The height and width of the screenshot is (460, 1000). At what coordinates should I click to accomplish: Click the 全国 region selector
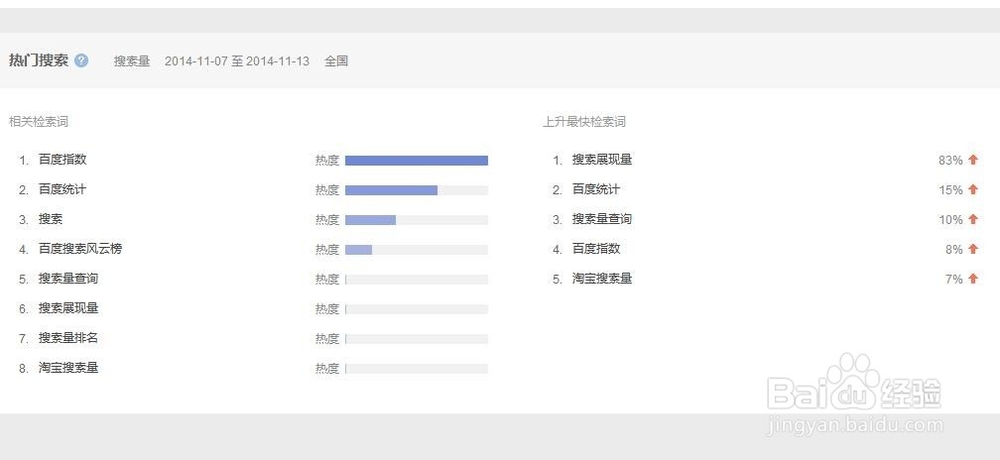tap(336, 61)
